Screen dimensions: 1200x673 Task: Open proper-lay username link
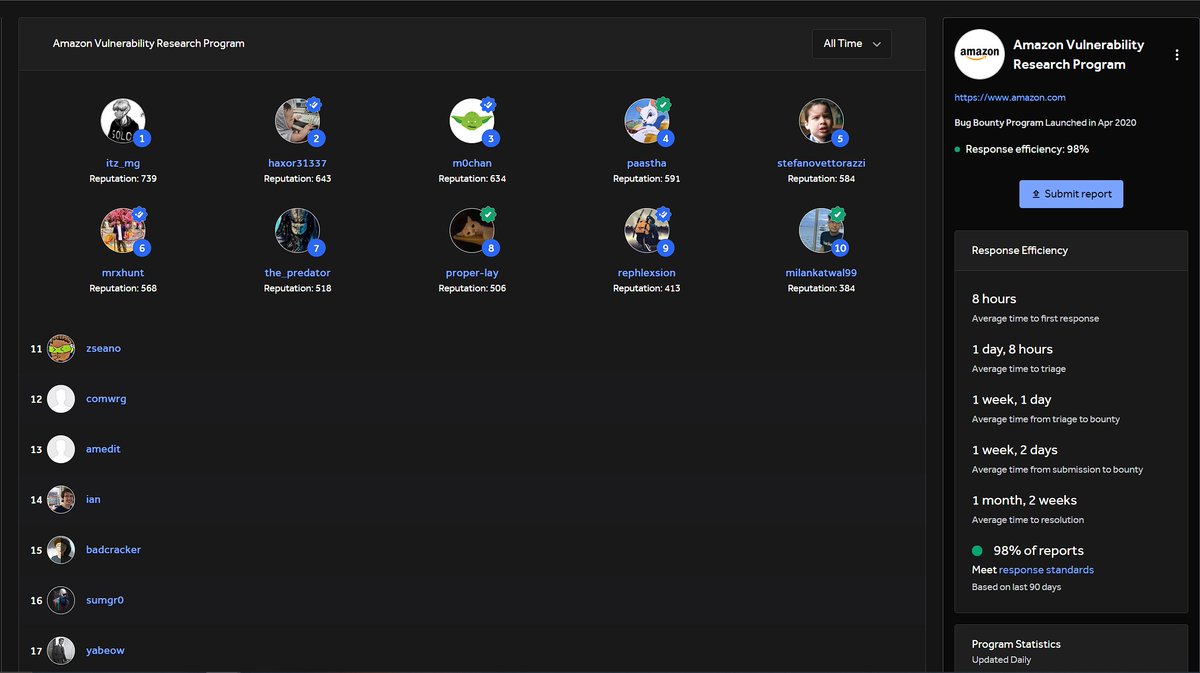[x=472, y=273]
